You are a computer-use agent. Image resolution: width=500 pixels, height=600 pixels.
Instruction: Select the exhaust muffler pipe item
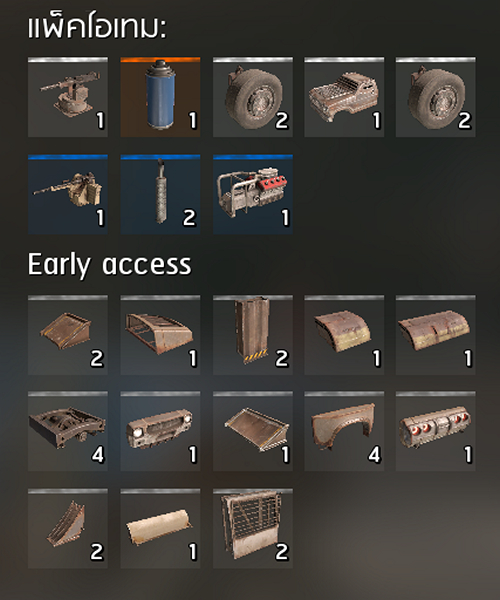pos(160,194)
